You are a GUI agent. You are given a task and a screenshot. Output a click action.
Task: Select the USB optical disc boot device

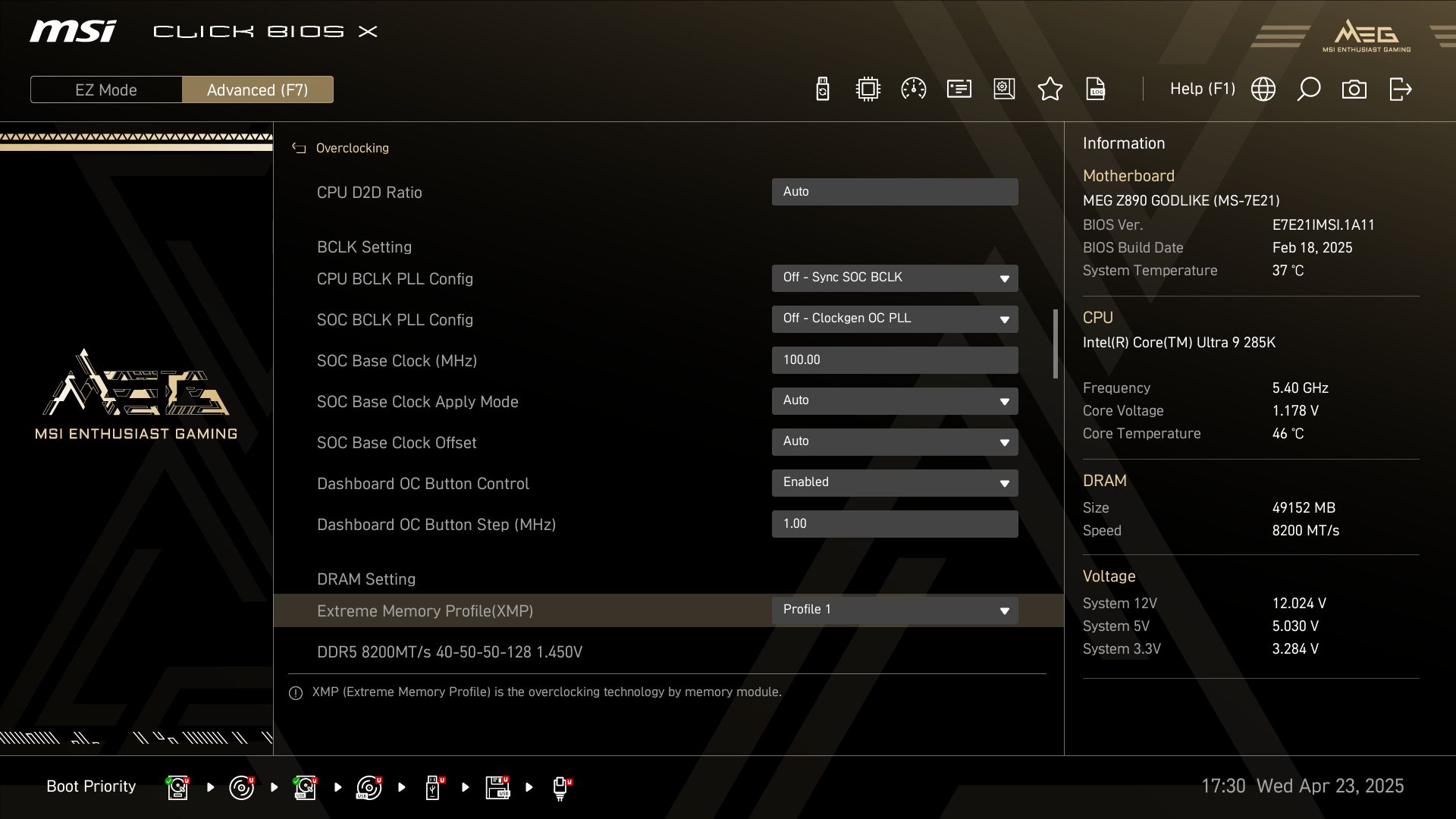pos(369,788)
